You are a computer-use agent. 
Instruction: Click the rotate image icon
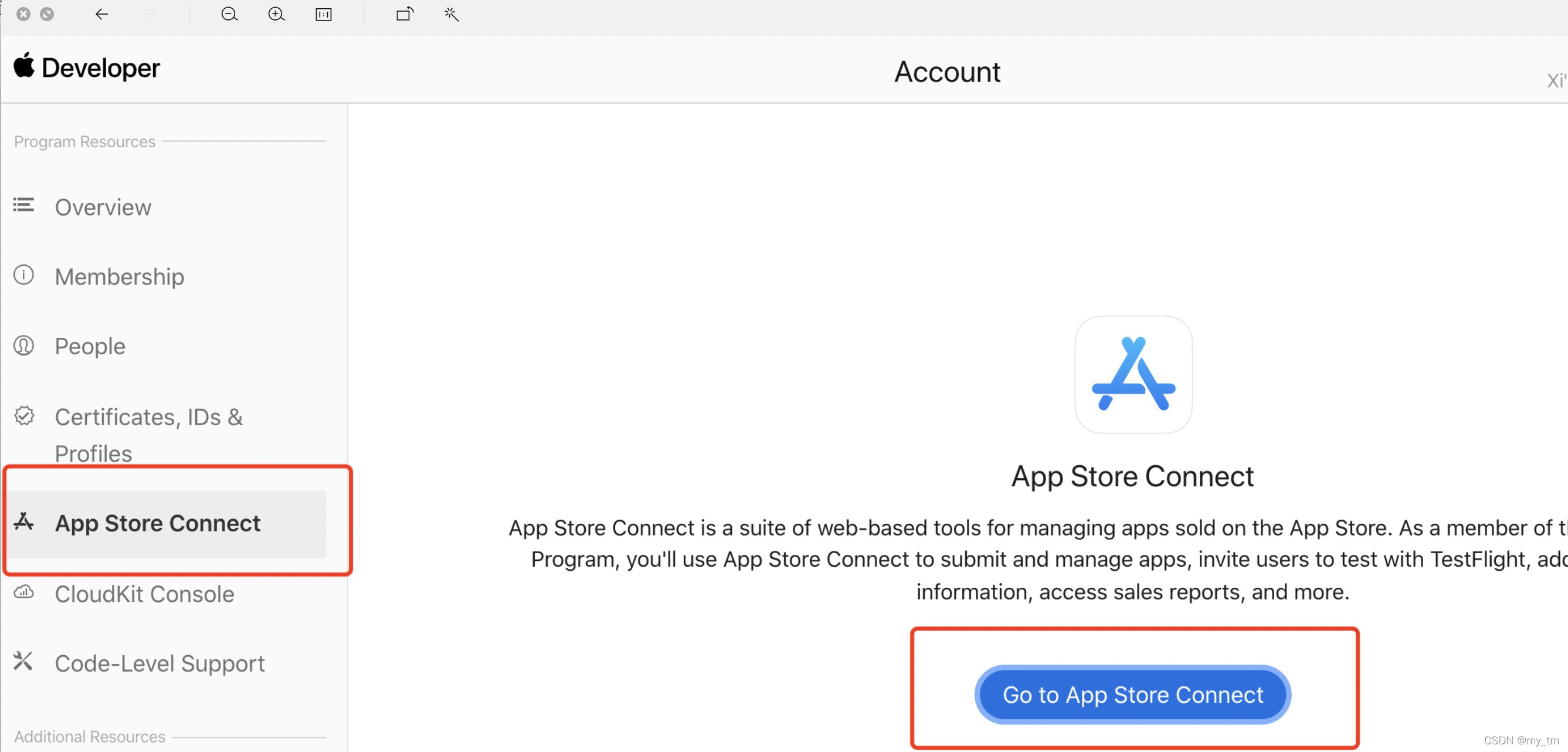pos(405,14)
